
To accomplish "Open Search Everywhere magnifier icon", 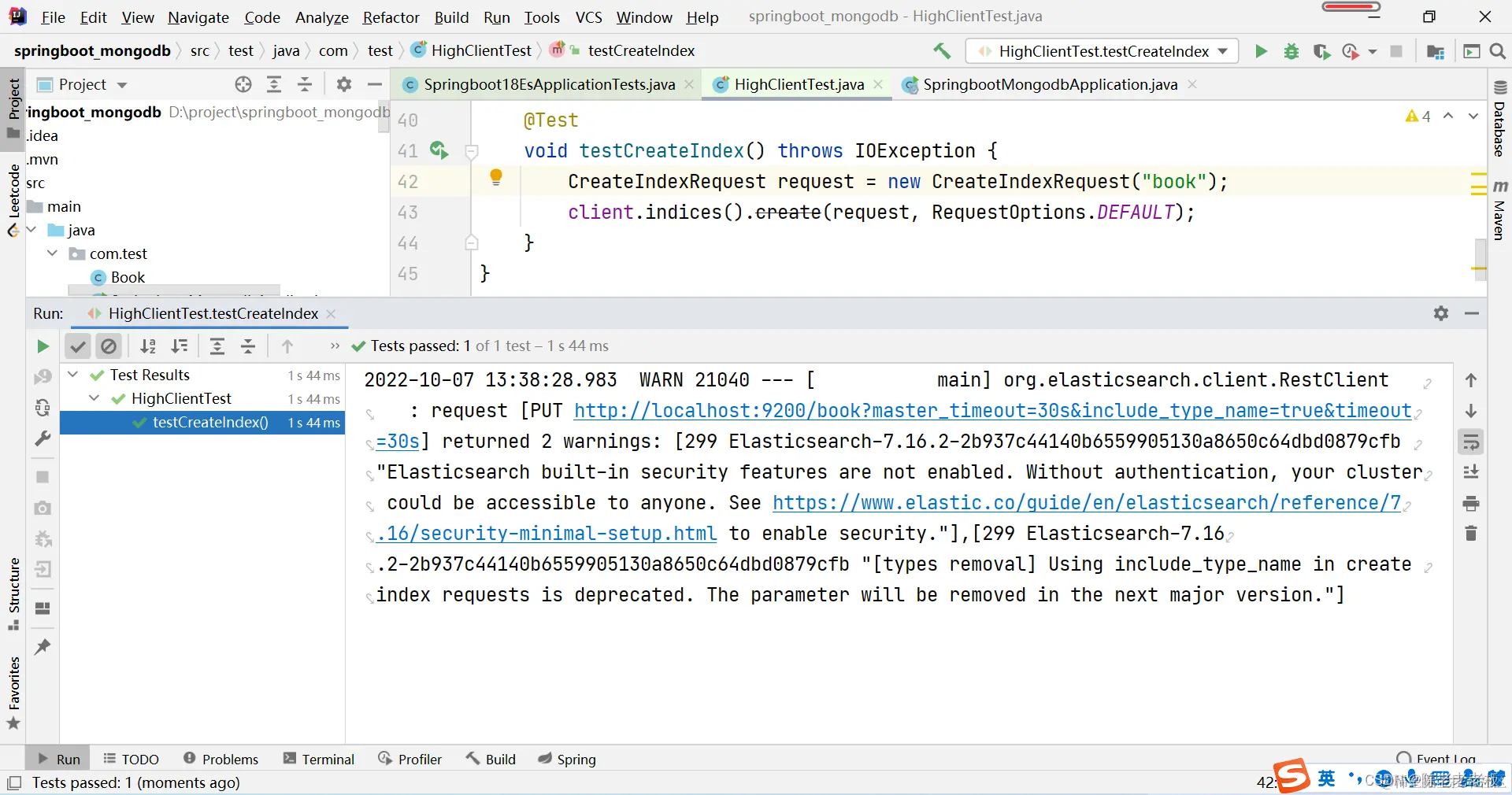I will (1498, 51).
